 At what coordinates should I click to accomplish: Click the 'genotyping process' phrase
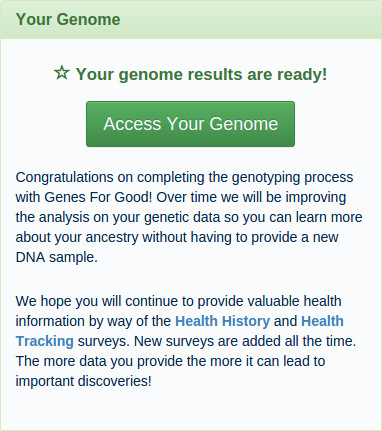[x=292, y=178]
